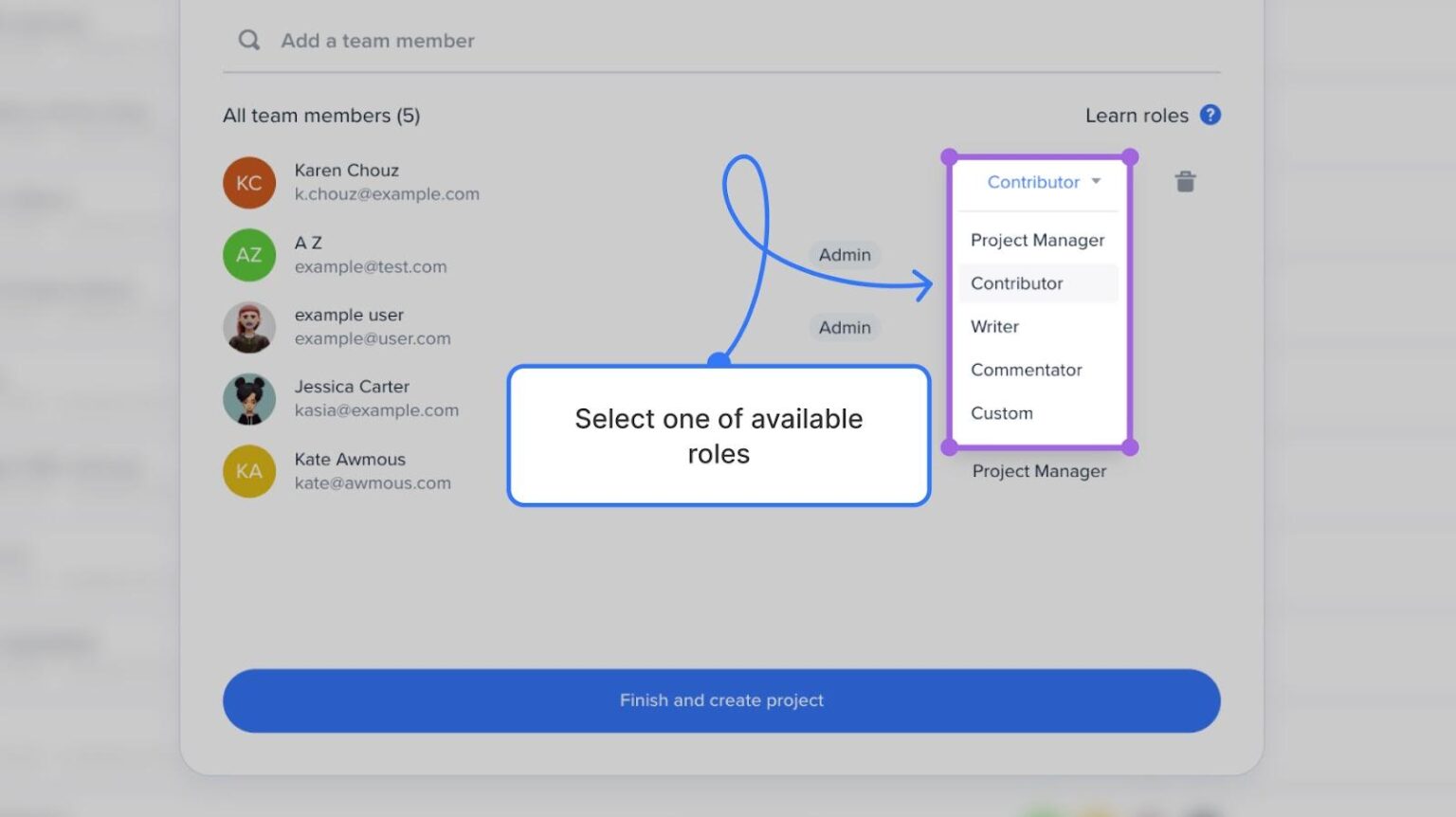
Task: Click Finish and create project button
Action: (x=721, y=700)
